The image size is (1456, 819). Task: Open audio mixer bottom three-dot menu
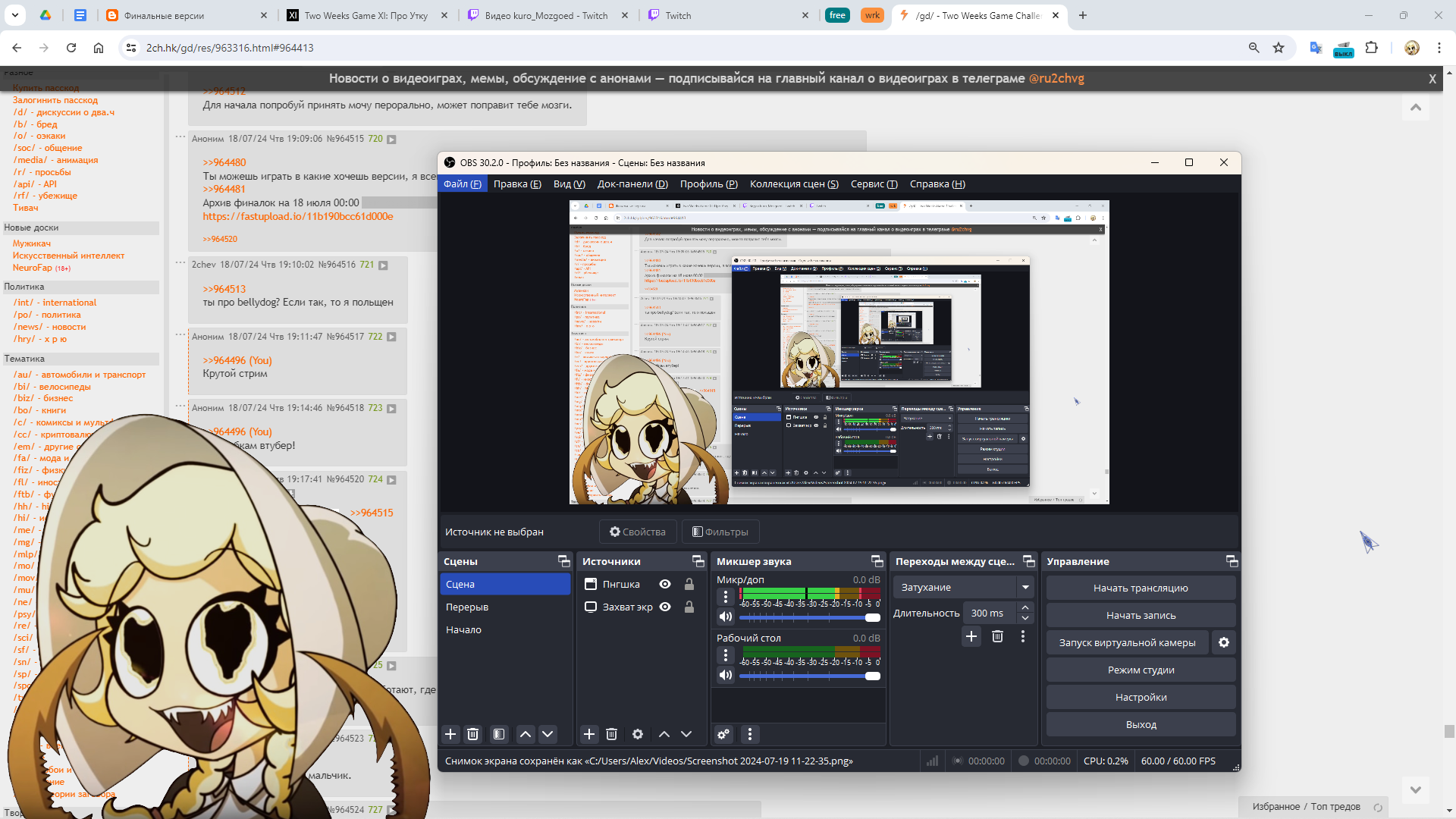(750, 734)
